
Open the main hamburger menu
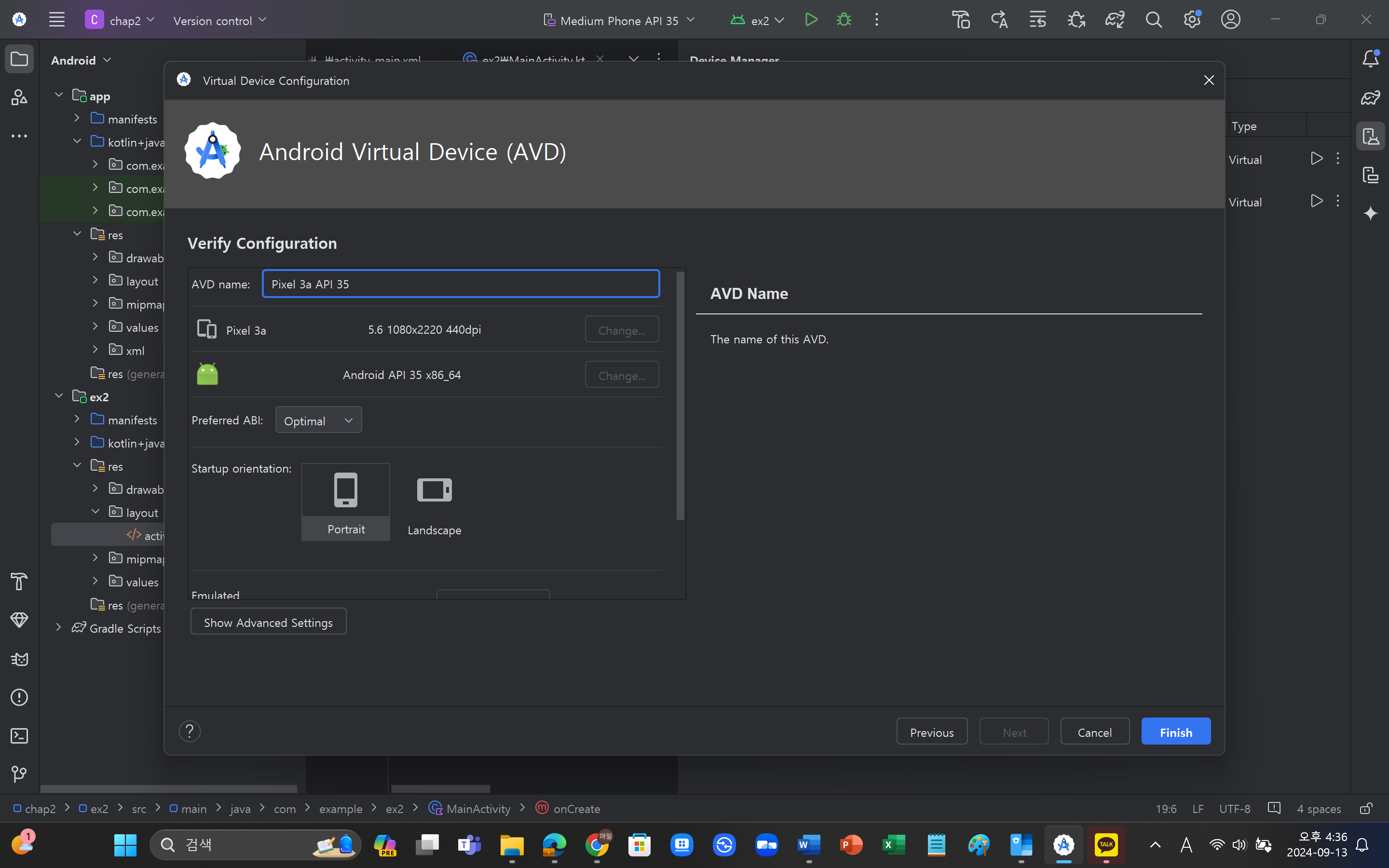point(56,19)
